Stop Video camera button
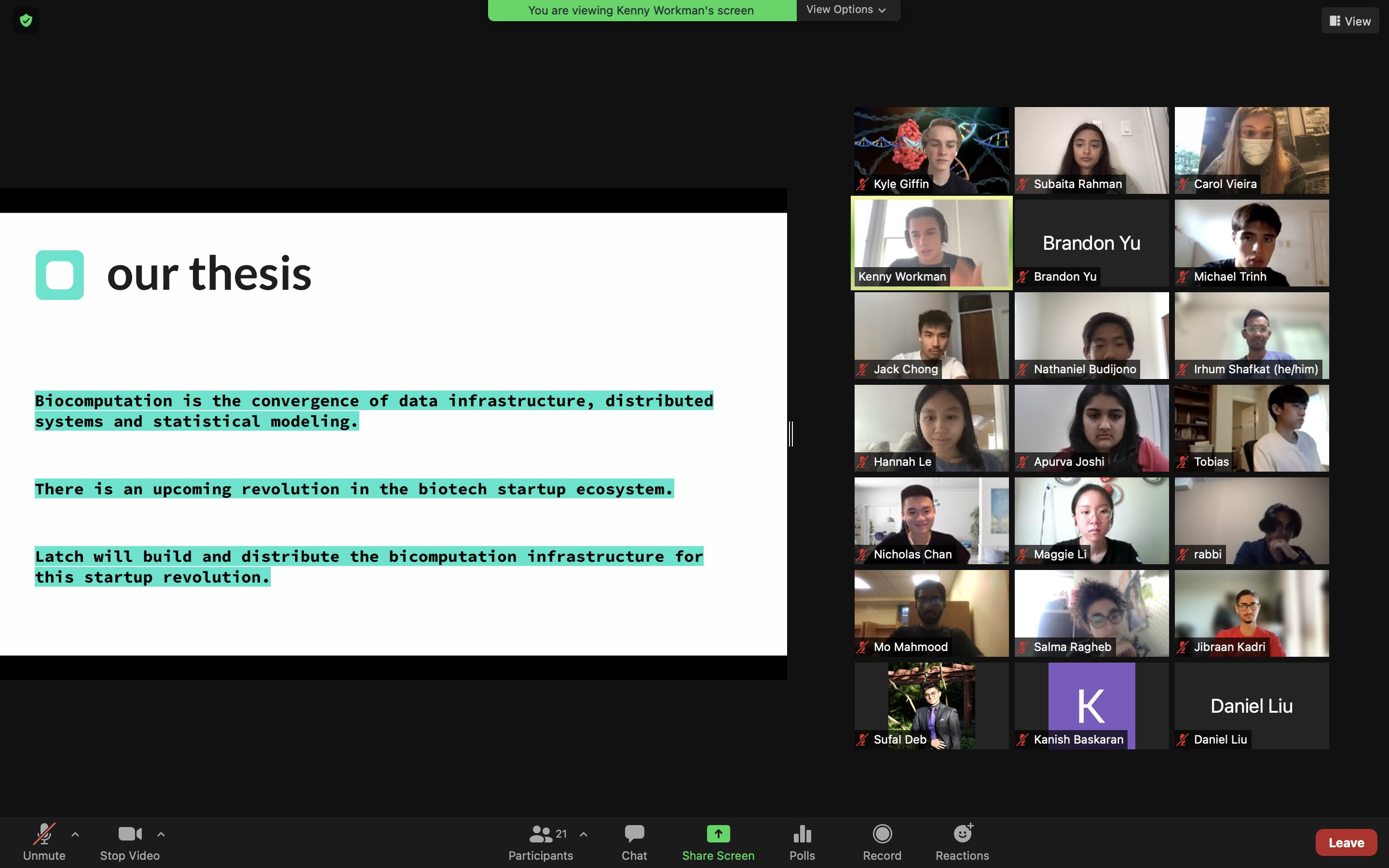 click(x=130, y=841)
